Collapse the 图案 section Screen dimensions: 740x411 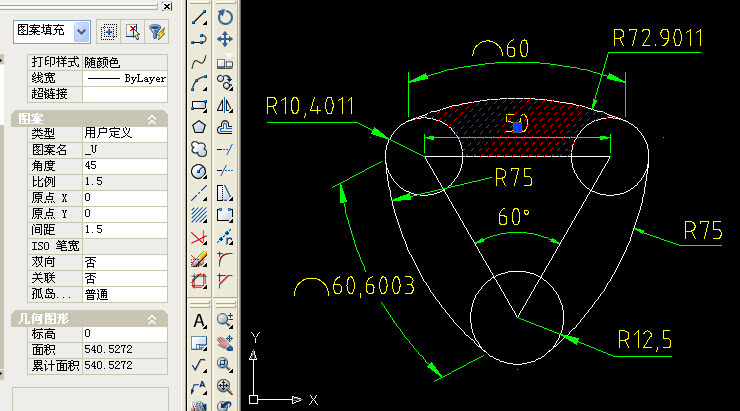tap(152, 119)
